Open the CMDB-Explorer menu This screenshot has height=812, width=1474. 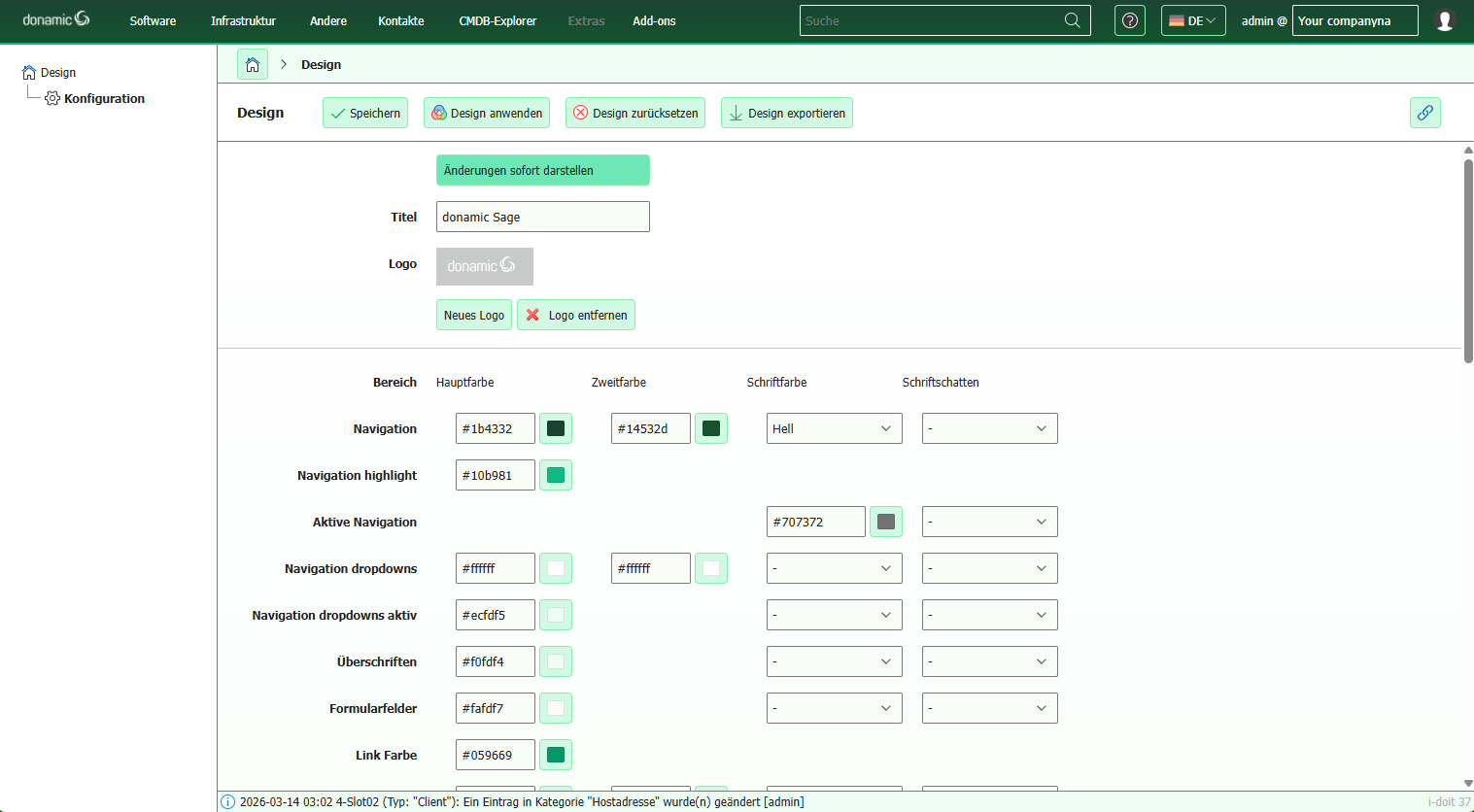[x=497, y=20]
